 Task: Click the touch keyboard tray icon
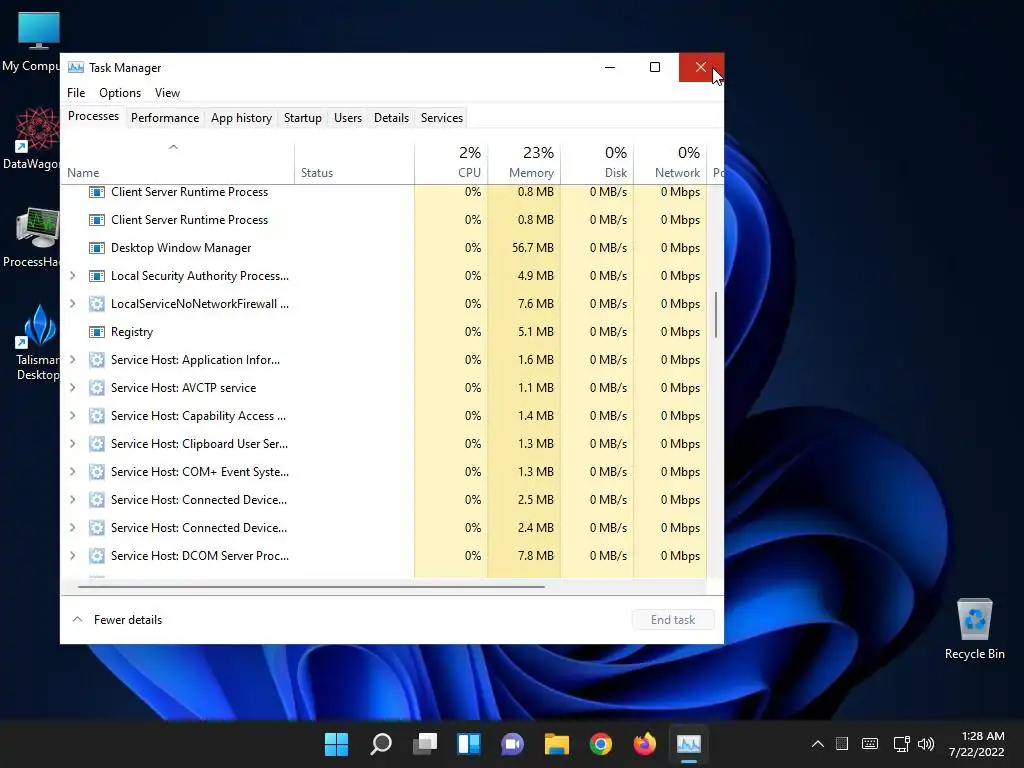point(870,744)
